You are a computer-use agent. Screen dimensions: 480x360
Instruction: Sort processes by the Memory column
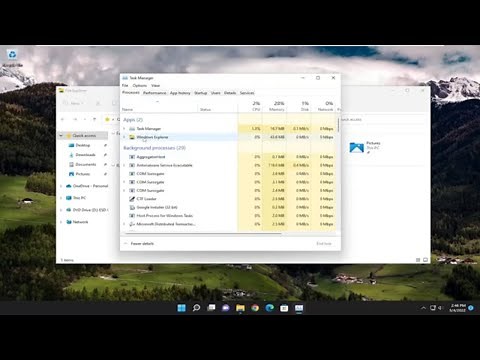point(275,106)
